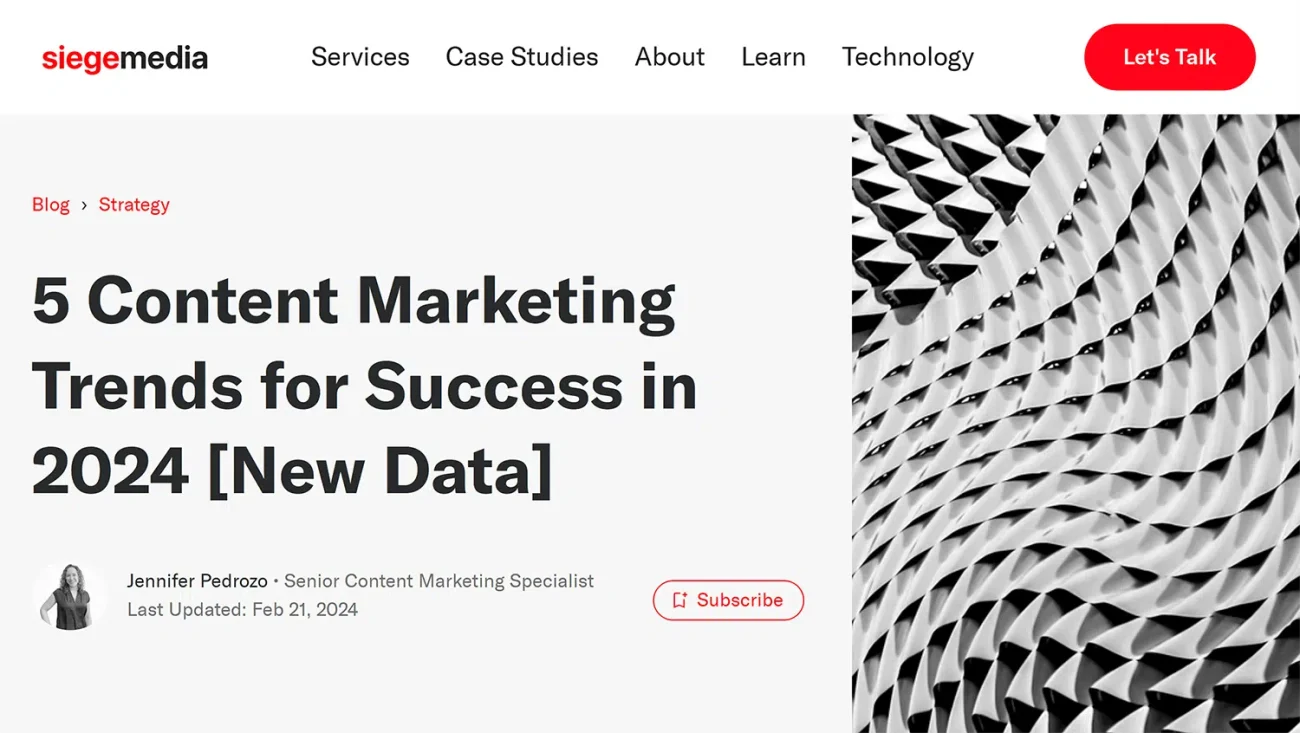Follow the Strategy breadcrumb link

click(x=134, y=204)
